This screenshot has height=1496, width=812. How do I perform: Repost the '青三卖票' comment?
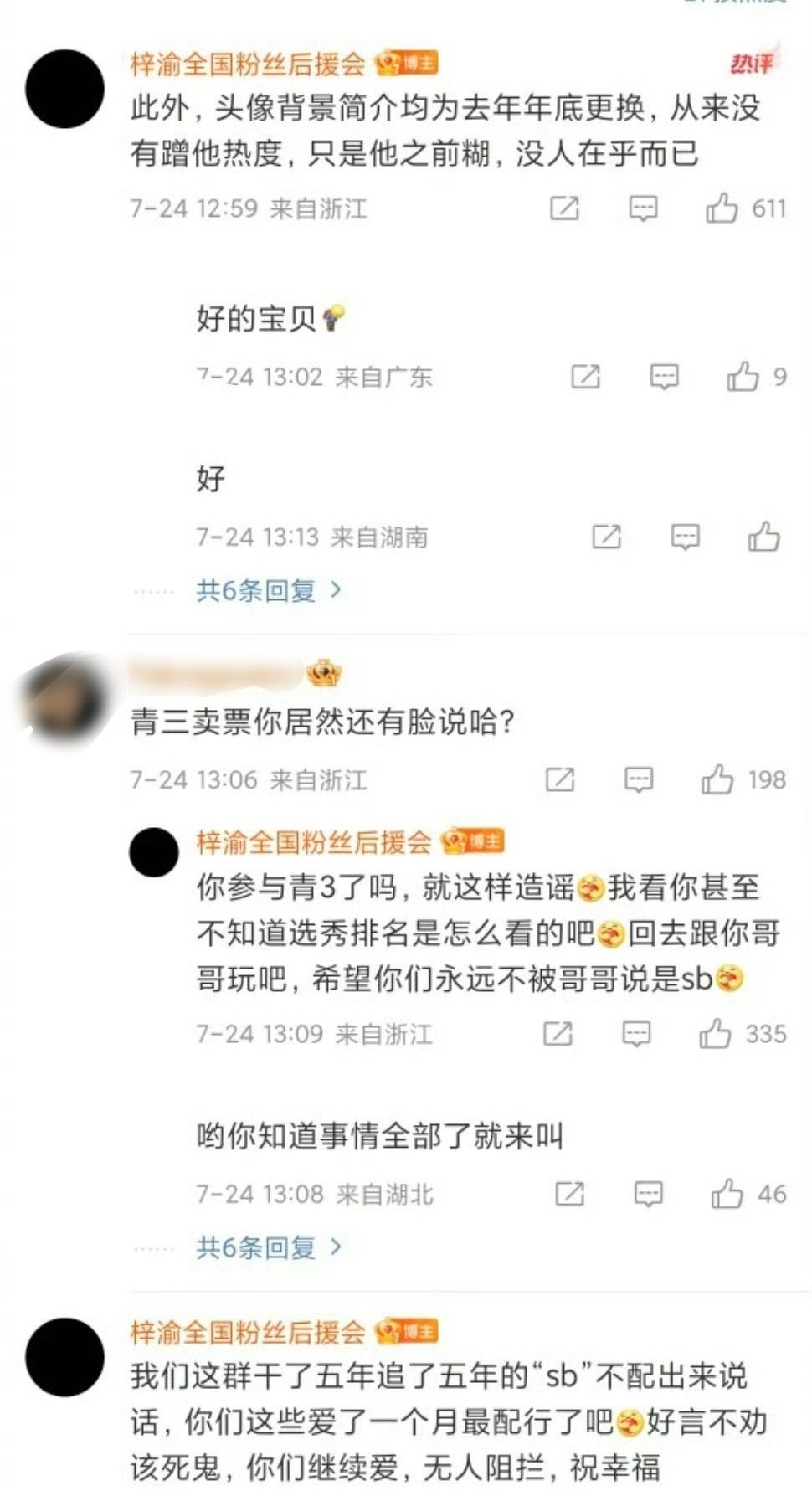coord(560,779)
